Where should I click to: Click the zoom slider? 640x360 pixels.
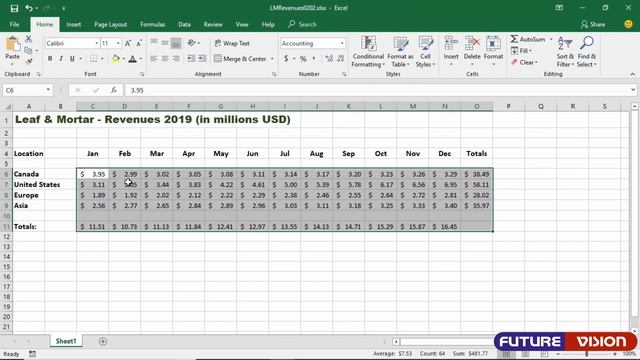click(x=587, y=354)
